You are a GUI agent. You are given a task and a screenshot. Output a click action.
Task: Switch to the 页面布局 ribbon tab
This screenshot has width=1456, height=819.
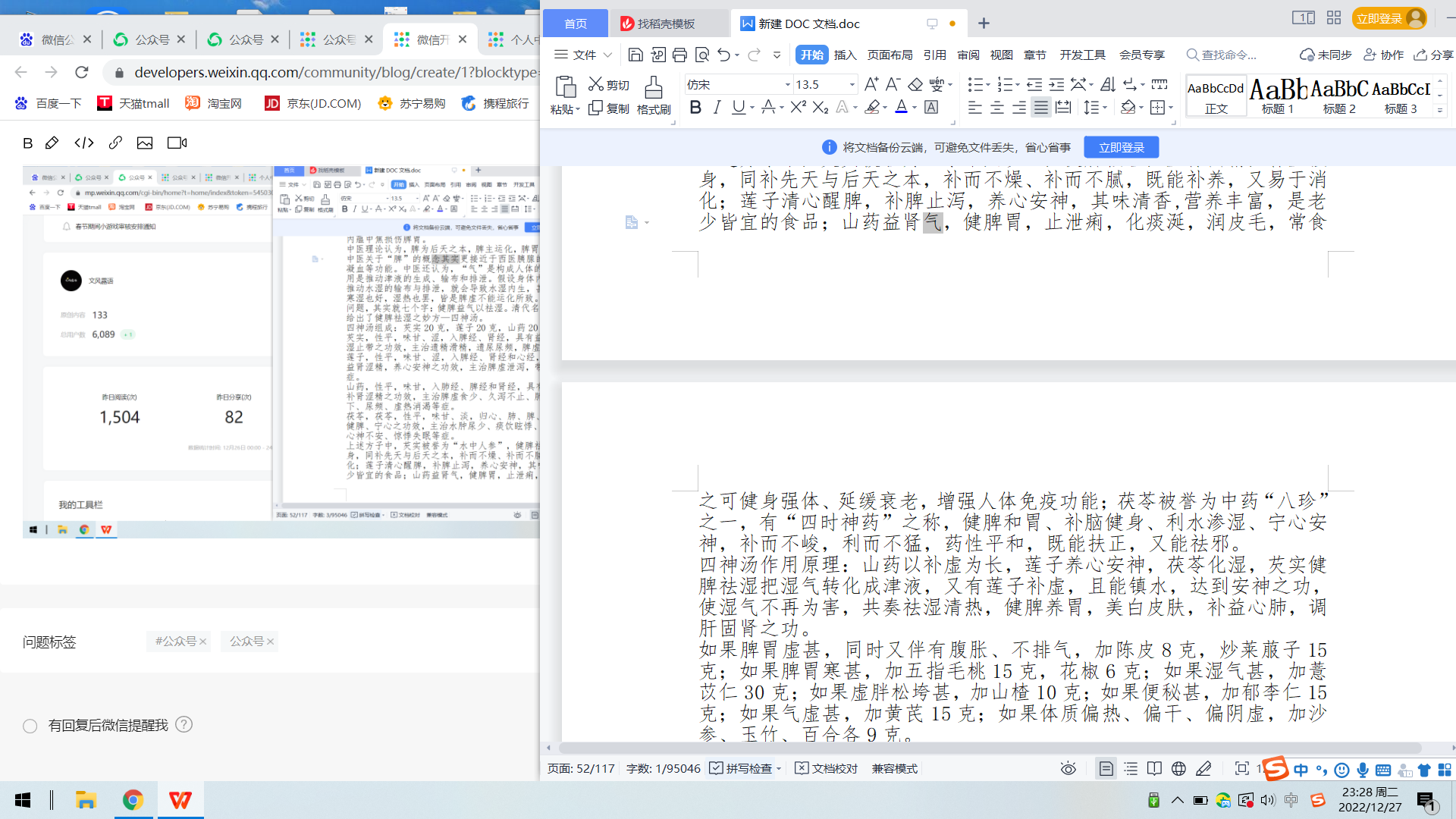coord(890,55)
